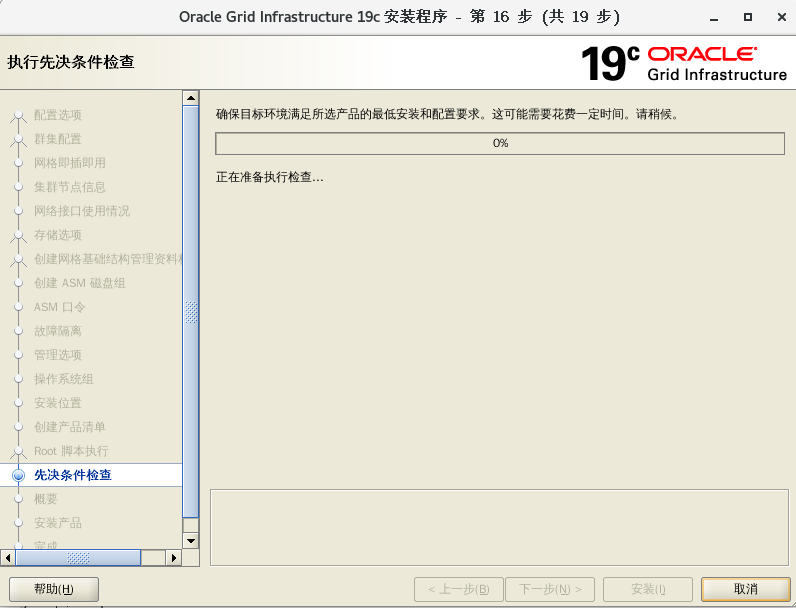The image size is (796, 608).
Task: Click the active step bullet beside 先决条件检查
Action: point(18,476)
